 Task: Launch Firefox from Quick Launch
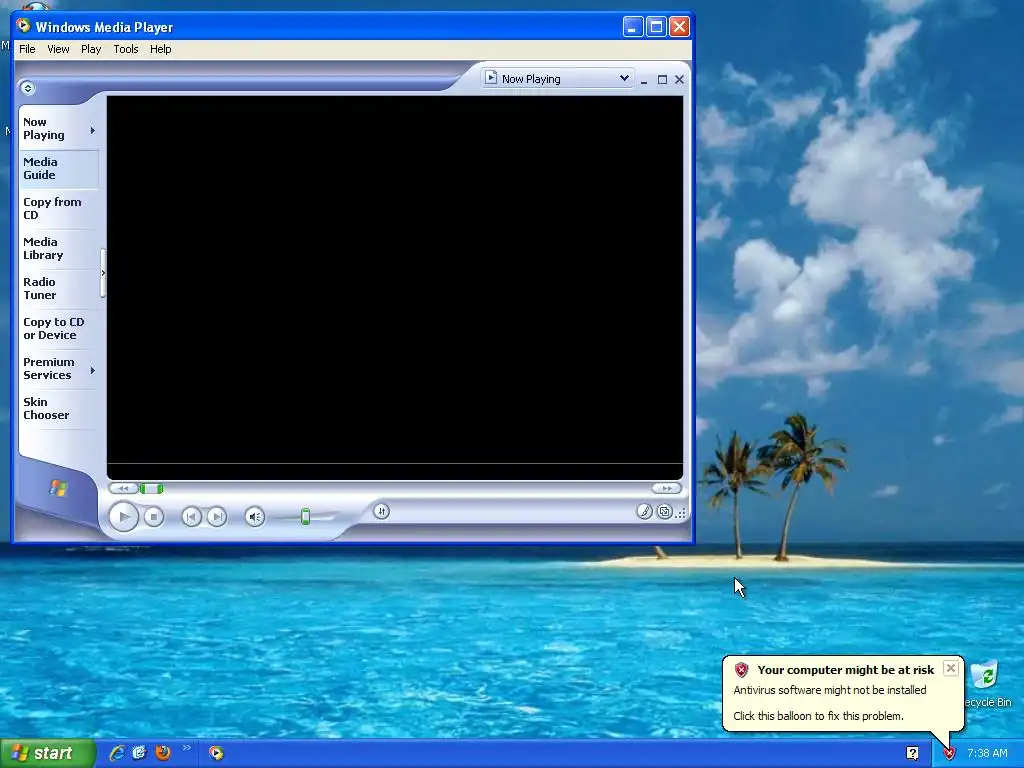pyautogui.click(x=163, y=753)
